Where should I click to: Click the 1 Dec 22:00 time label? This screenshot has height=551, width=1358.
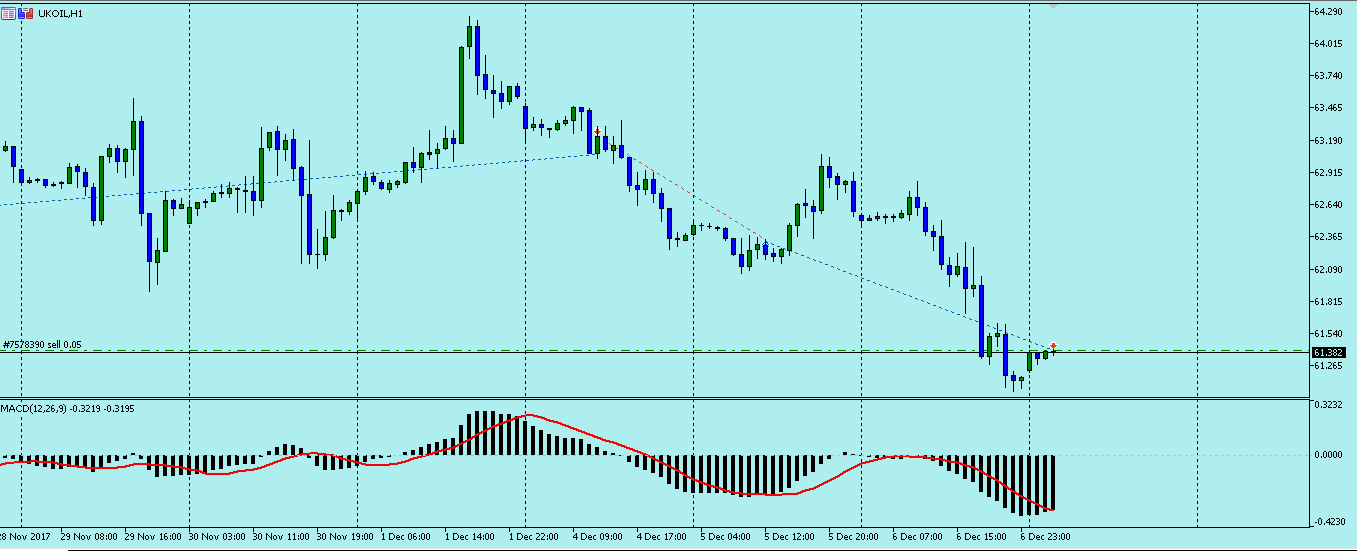click(x=535, y=537)
